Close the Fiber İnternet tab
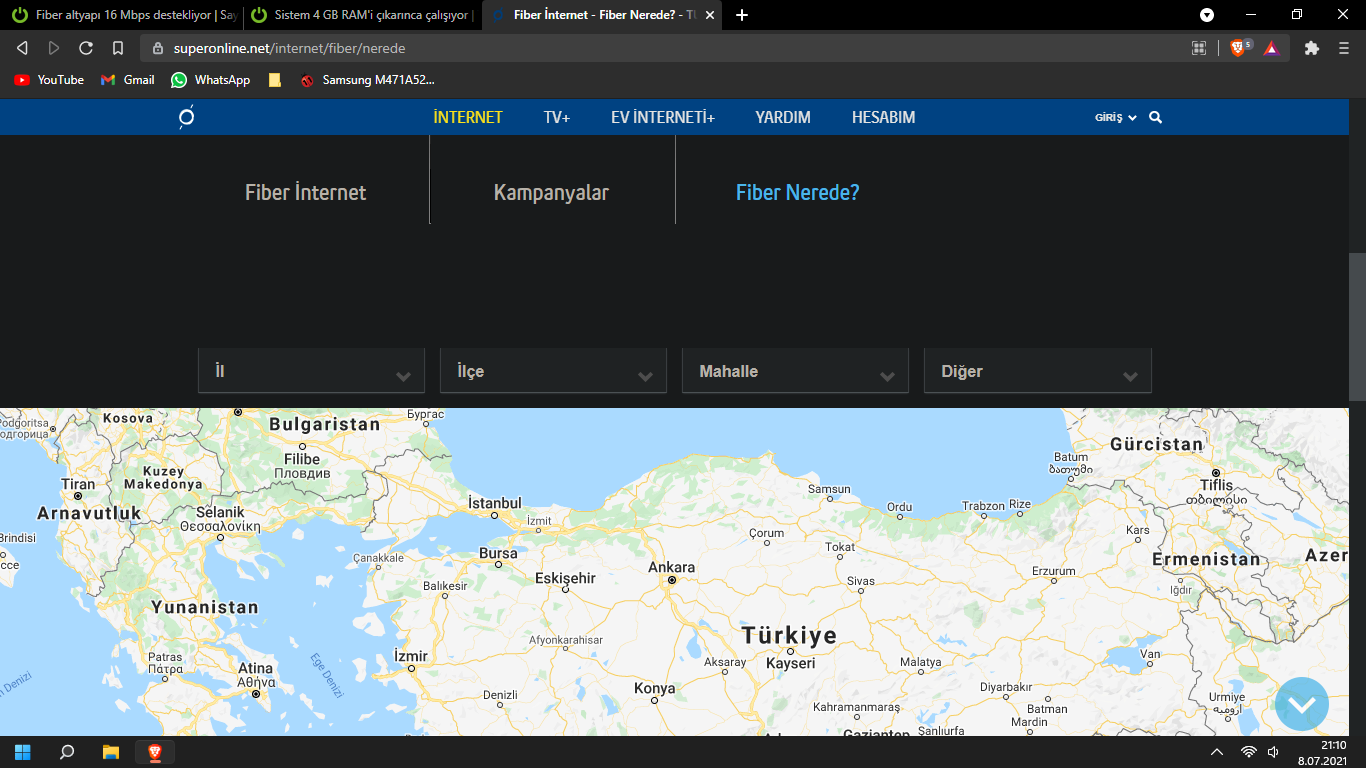This screenshot has height=768, width=1366. pyautogui.click(x=710, y=15)
